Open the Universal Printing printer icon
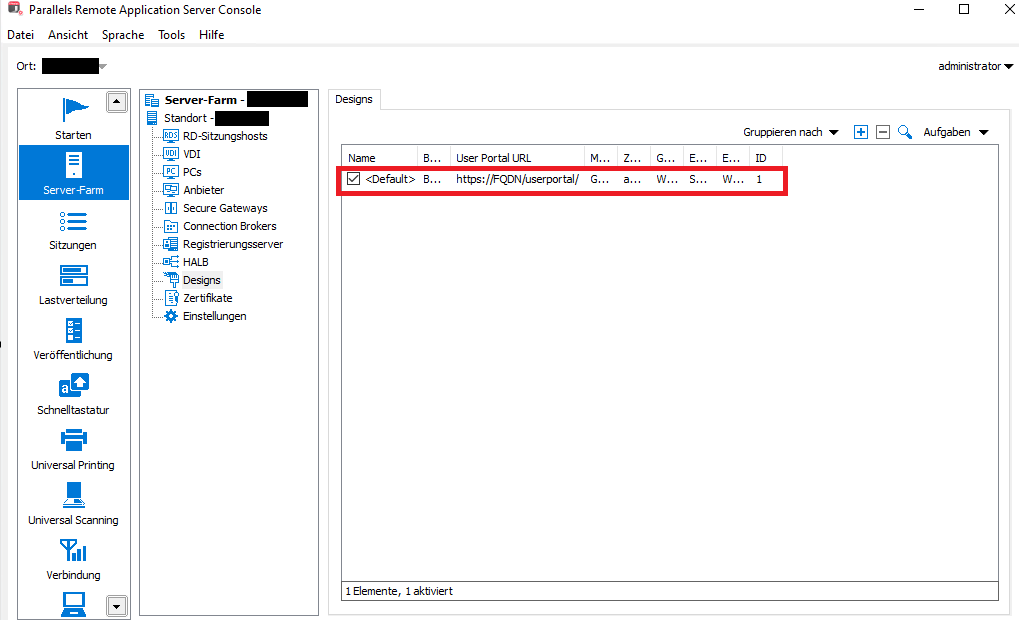This screenshot has width=1019, height=620. 73,440
